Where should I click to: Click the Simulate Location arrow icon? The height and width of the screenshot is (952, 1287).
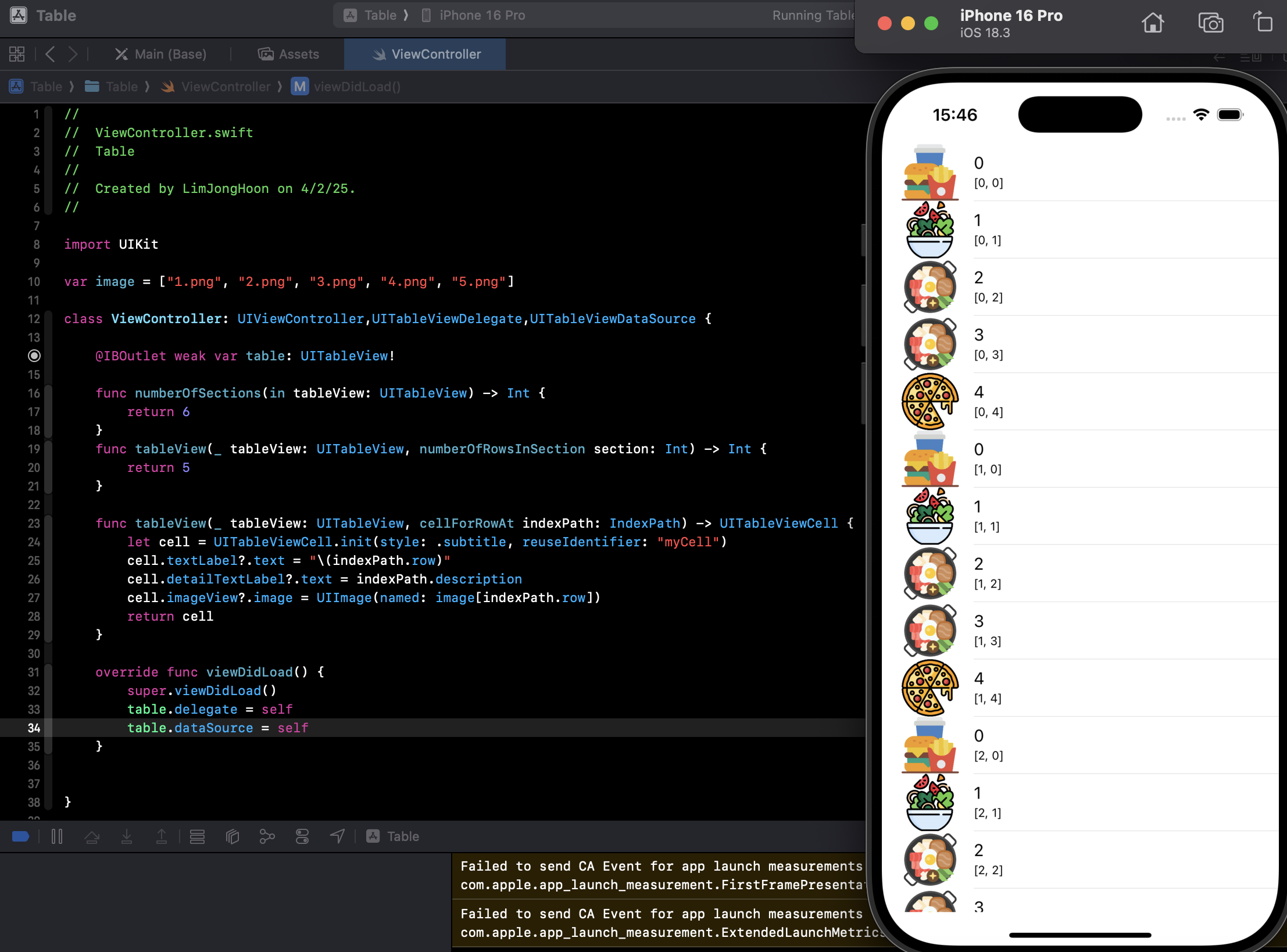338,836
